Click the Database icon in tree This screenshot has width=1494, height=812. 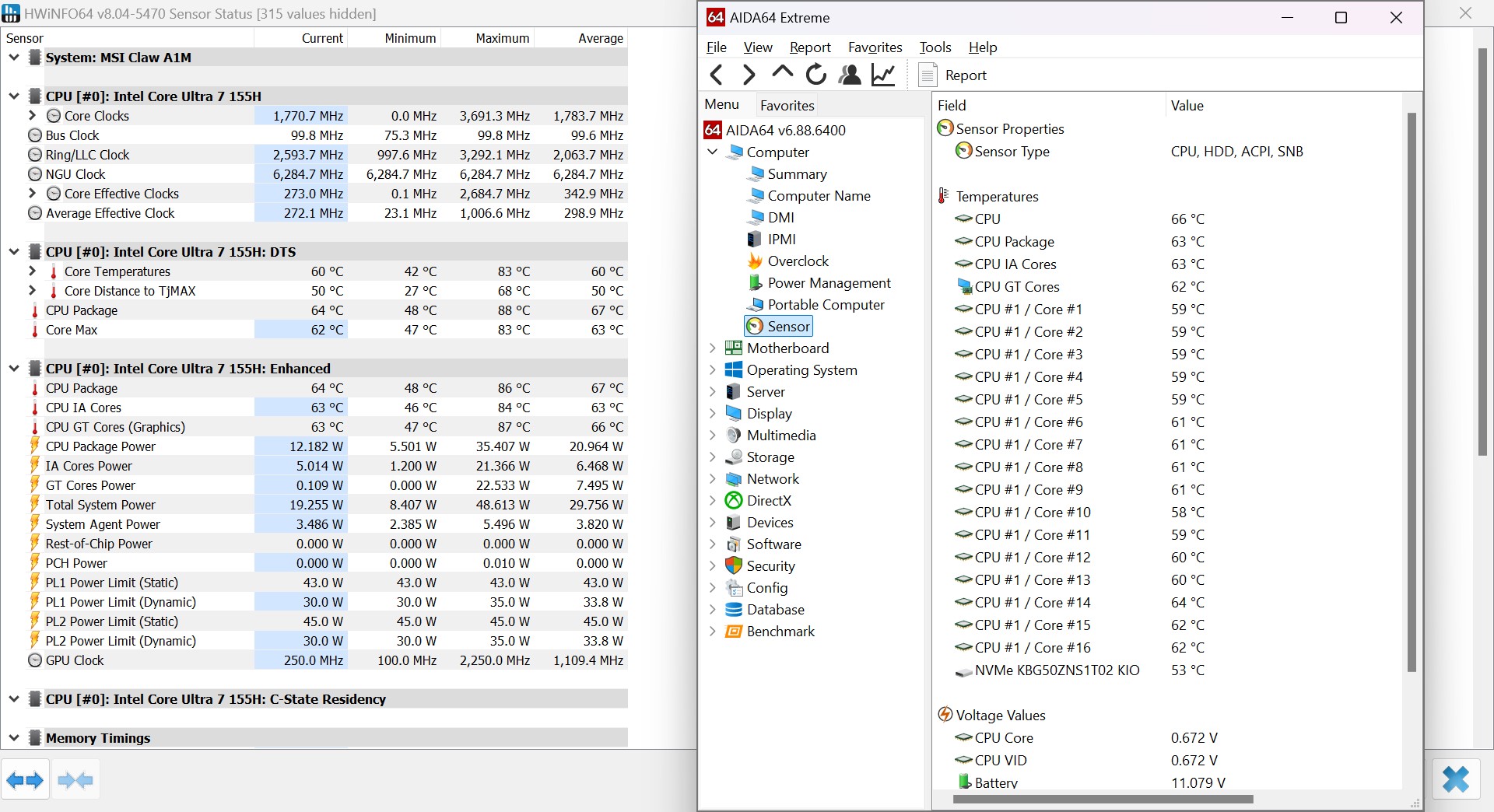[x=734, y=610]
